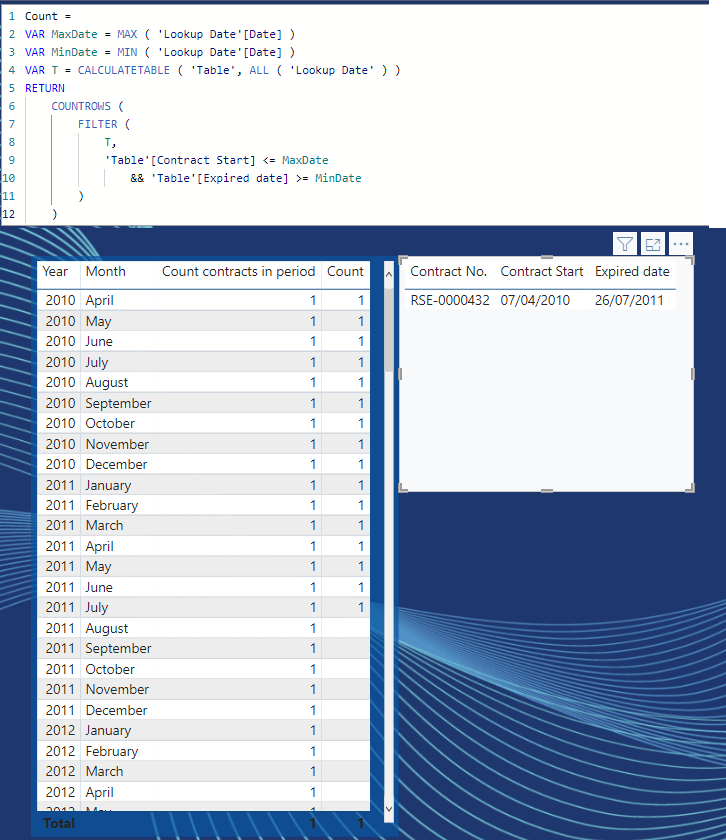Place cursor on the 'Count =' line

point(48,16)
